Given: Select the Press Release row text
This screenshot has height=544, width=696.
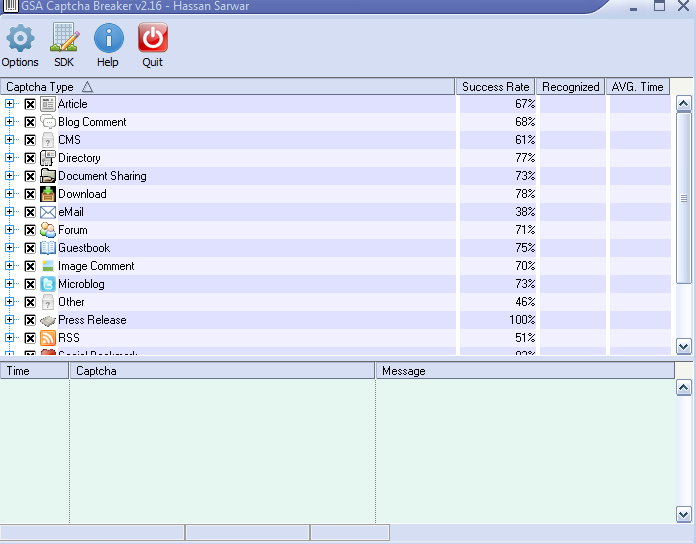Looking at the screenshot, I should pos(92,320).
